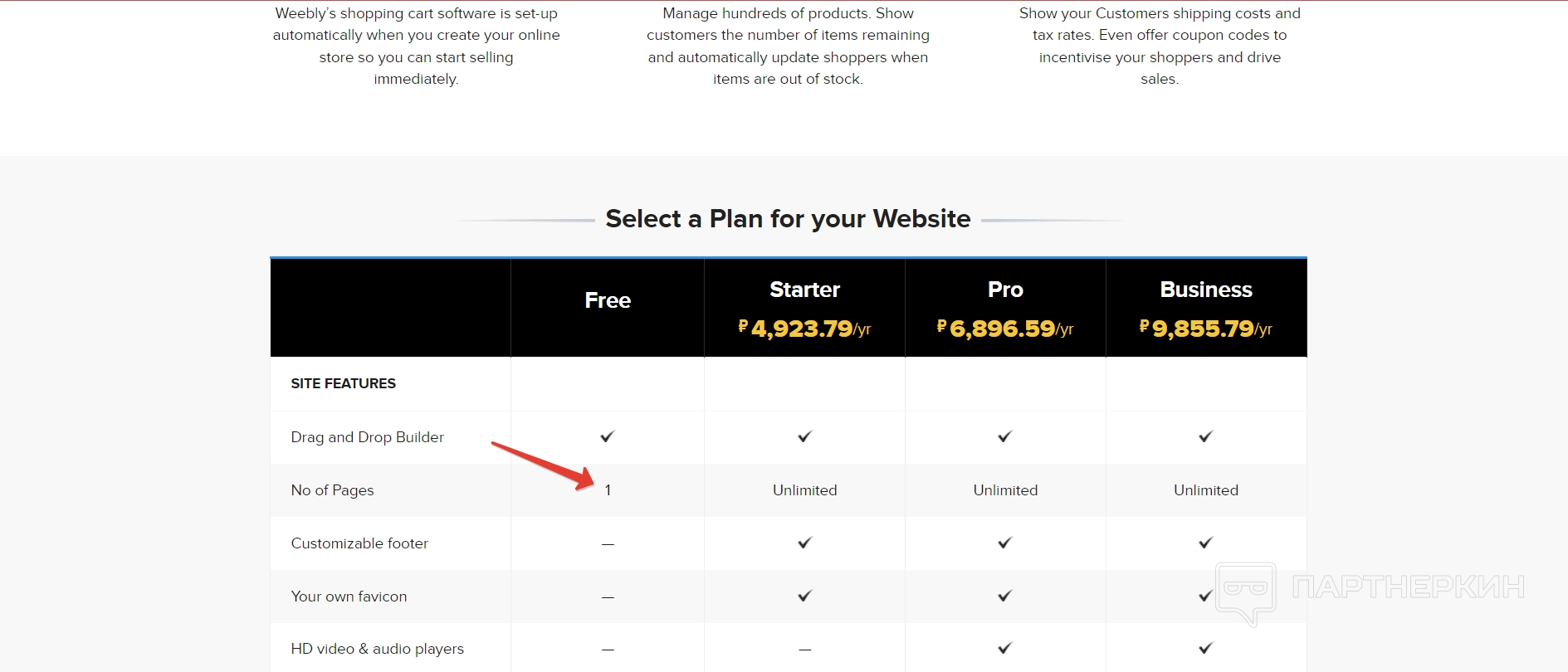Click the Free plan Drag and Drop checkmark
The width and height of the screenshot is (1568, 672).
pos(608,436)
